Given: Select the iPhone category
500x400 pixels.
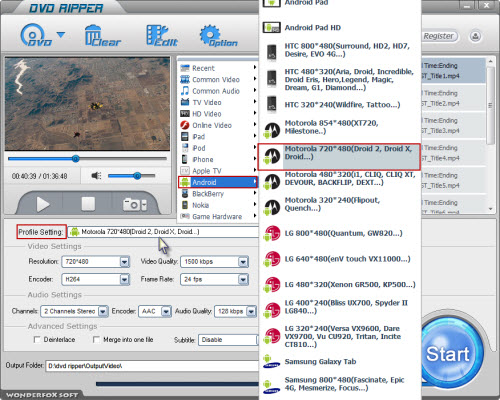Looking at the screenshot, I should pos(218,159).
